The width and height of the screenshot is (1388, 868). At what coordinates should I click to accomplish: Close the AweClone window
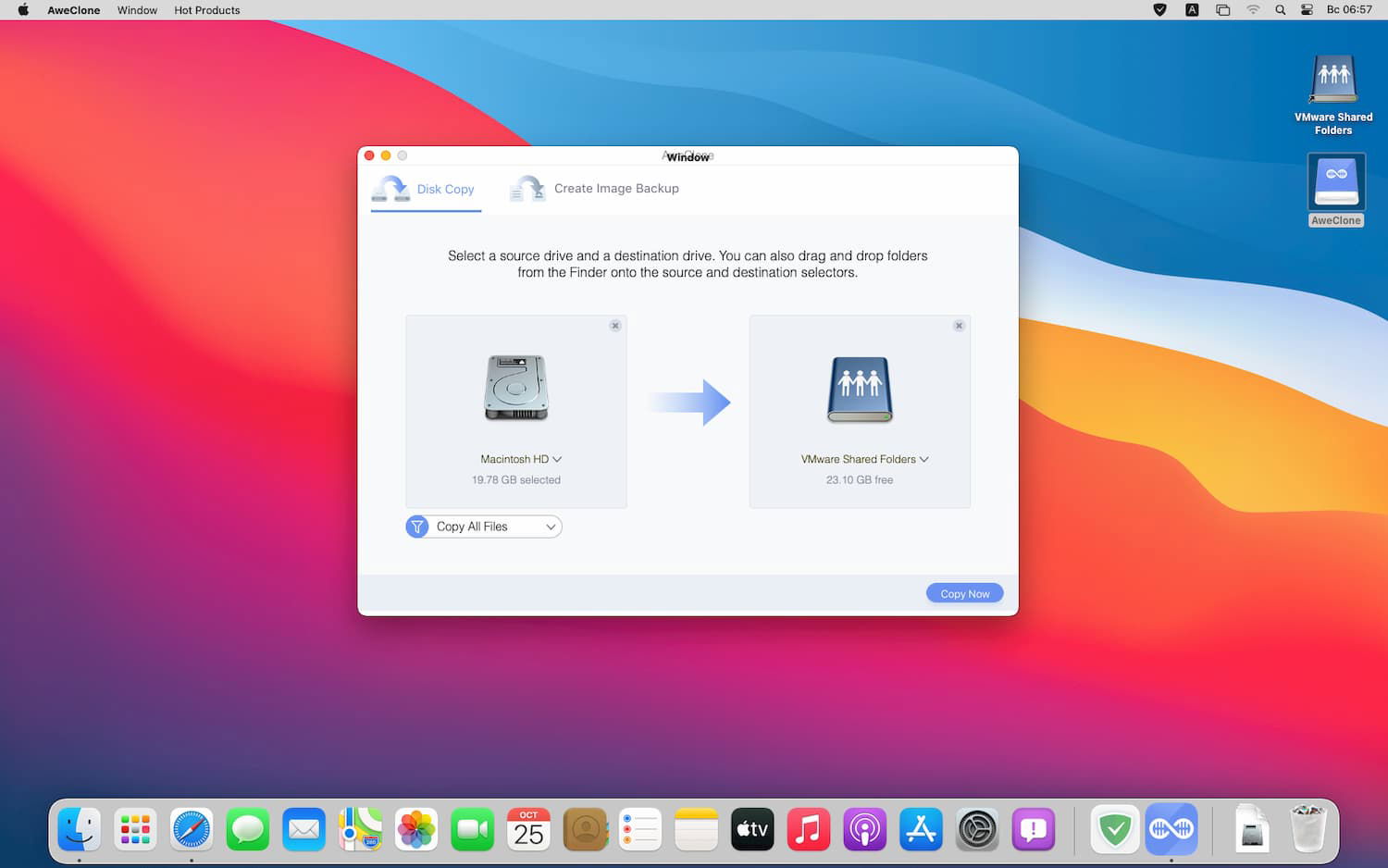tap(369, 155)
